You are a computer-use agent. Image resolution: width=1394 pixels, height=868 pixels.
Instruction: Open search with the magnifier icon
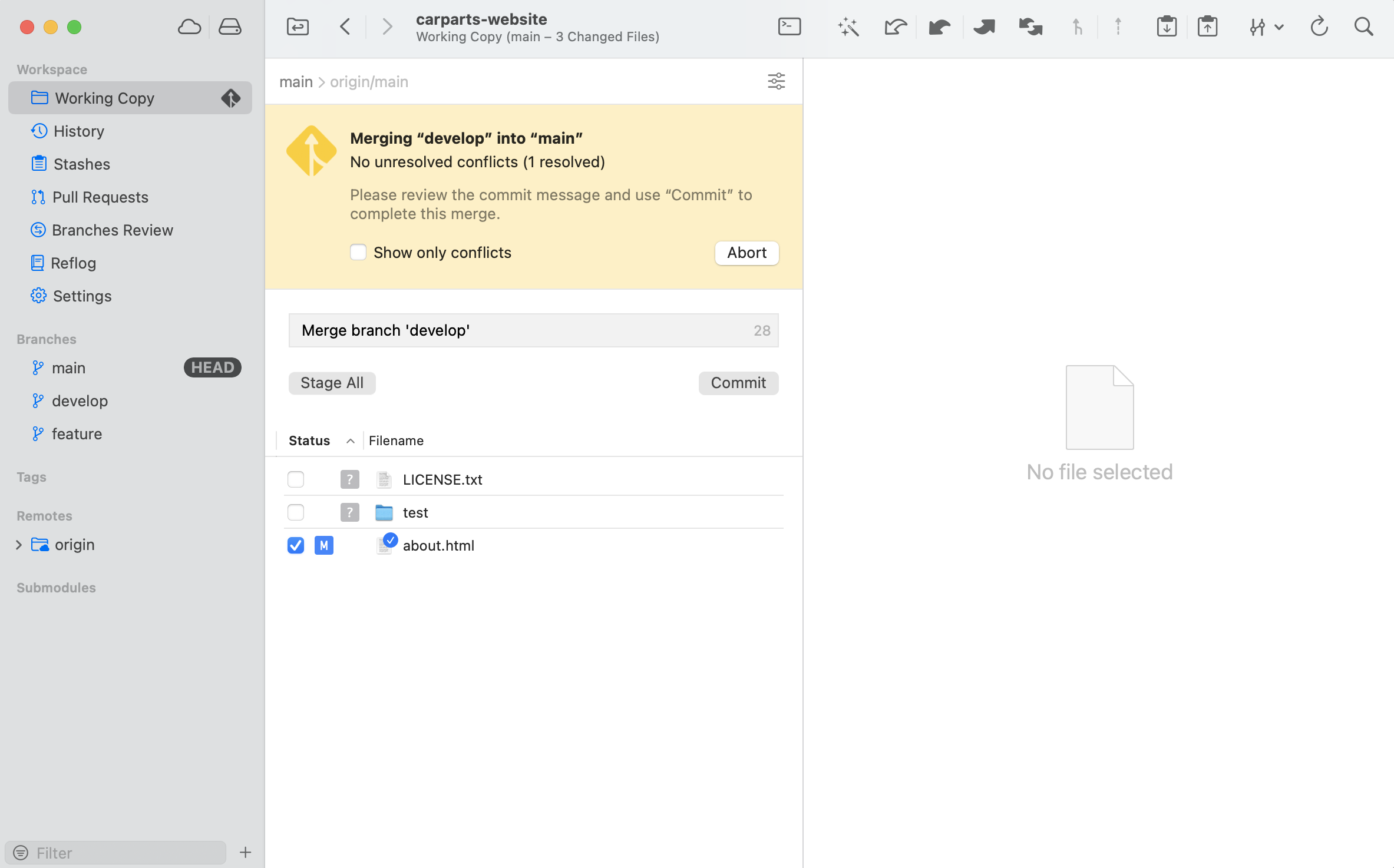pyautogui.click(x=1363, y=26)
